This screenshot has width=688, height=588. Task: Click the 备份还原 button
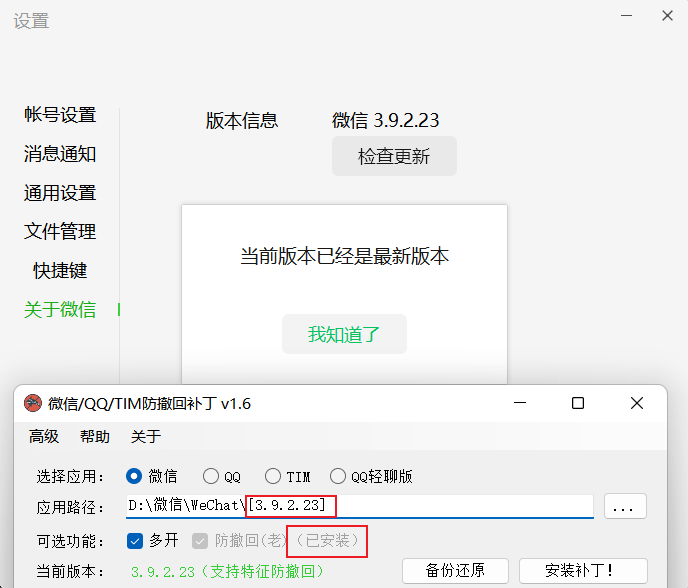pos(455,571)
